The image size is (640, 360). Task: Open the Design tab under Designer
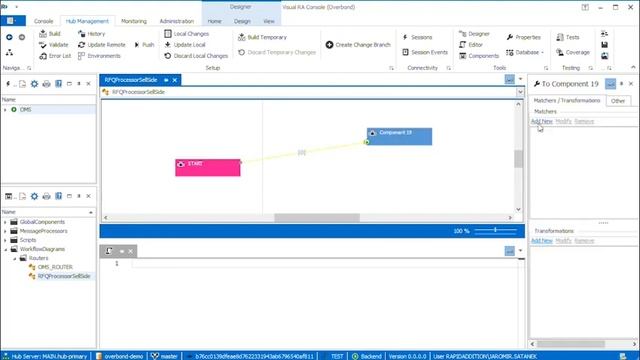pyautogui.click(x=242, y=21)
